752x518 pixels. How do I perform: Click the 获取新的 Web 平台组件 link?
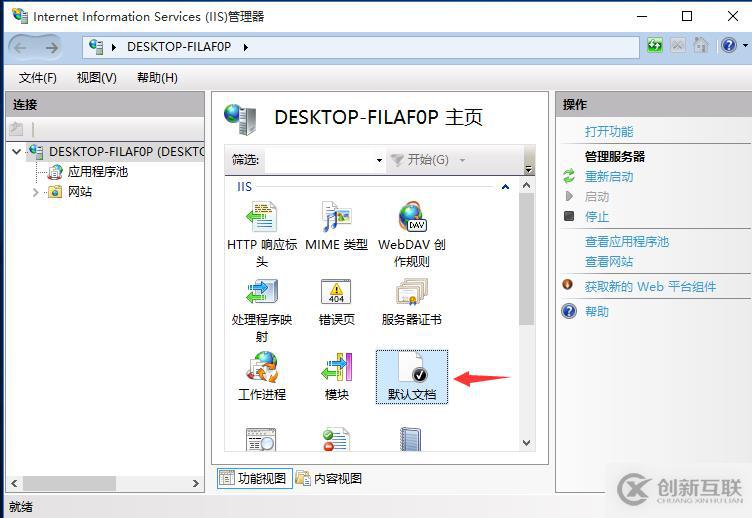(650, 286)
